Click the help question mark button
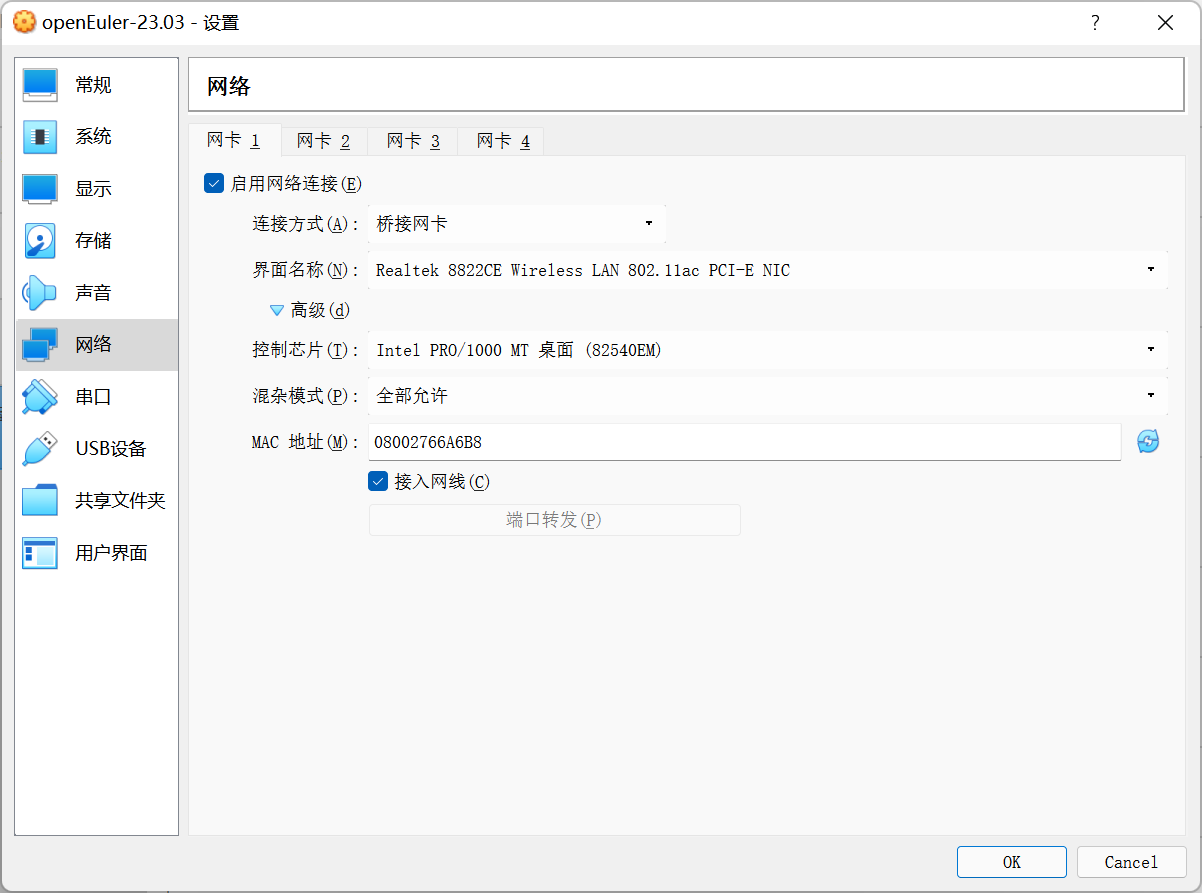This screenshot has width=1202, height=893. click(x=1095, y=23)
